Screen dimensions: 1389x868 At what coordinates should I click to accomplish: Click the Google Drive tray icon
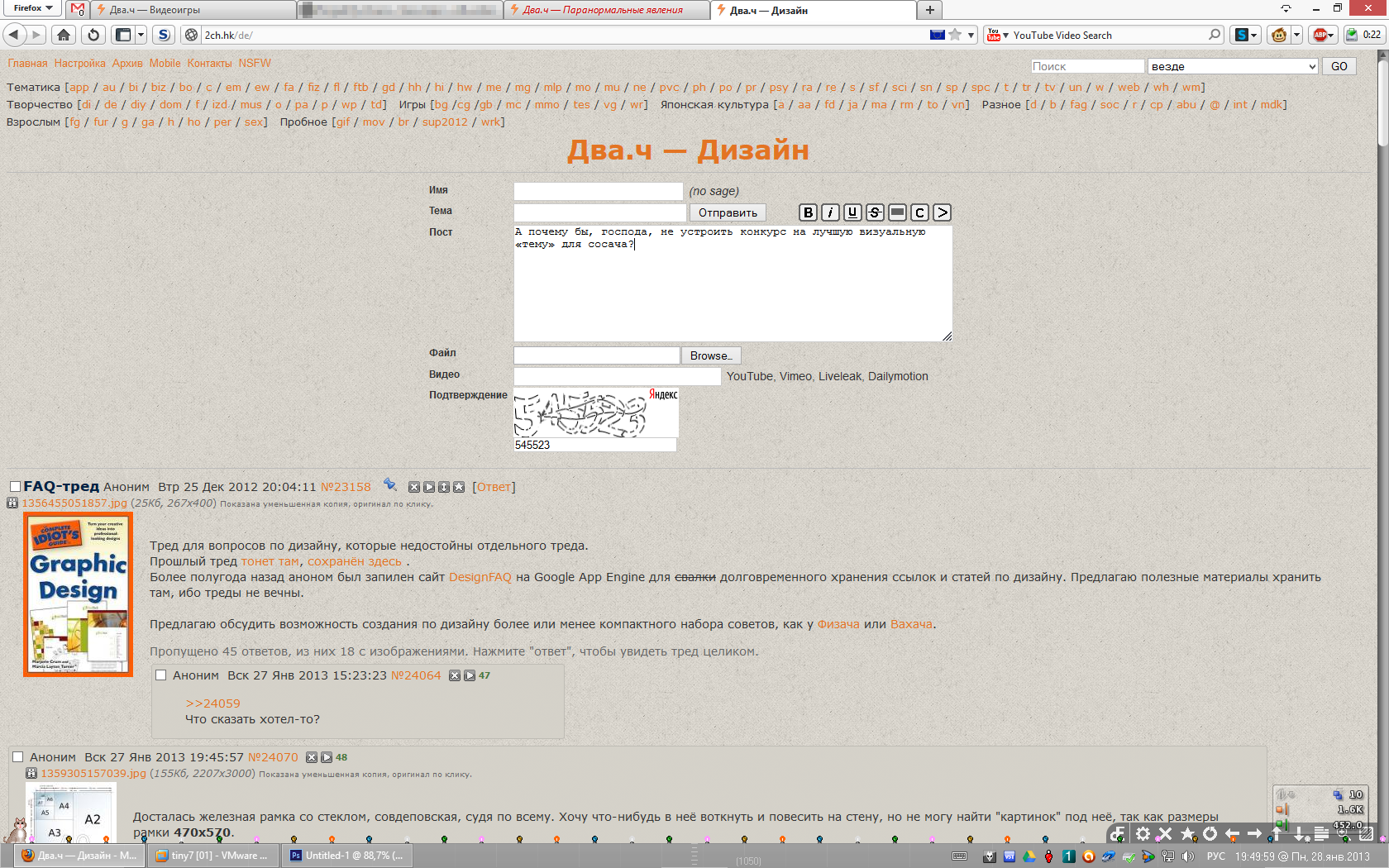[1029, 856]
